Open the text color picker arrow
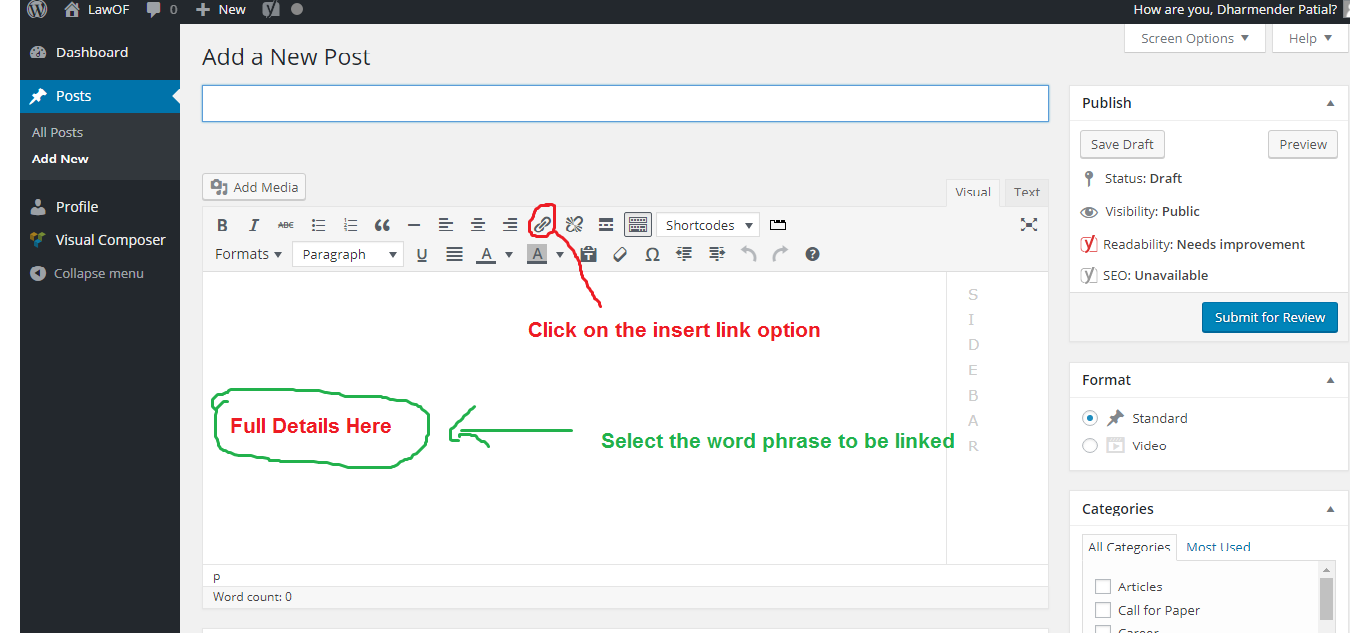The height and width of the screenshot is (633, 1350). 509,255
